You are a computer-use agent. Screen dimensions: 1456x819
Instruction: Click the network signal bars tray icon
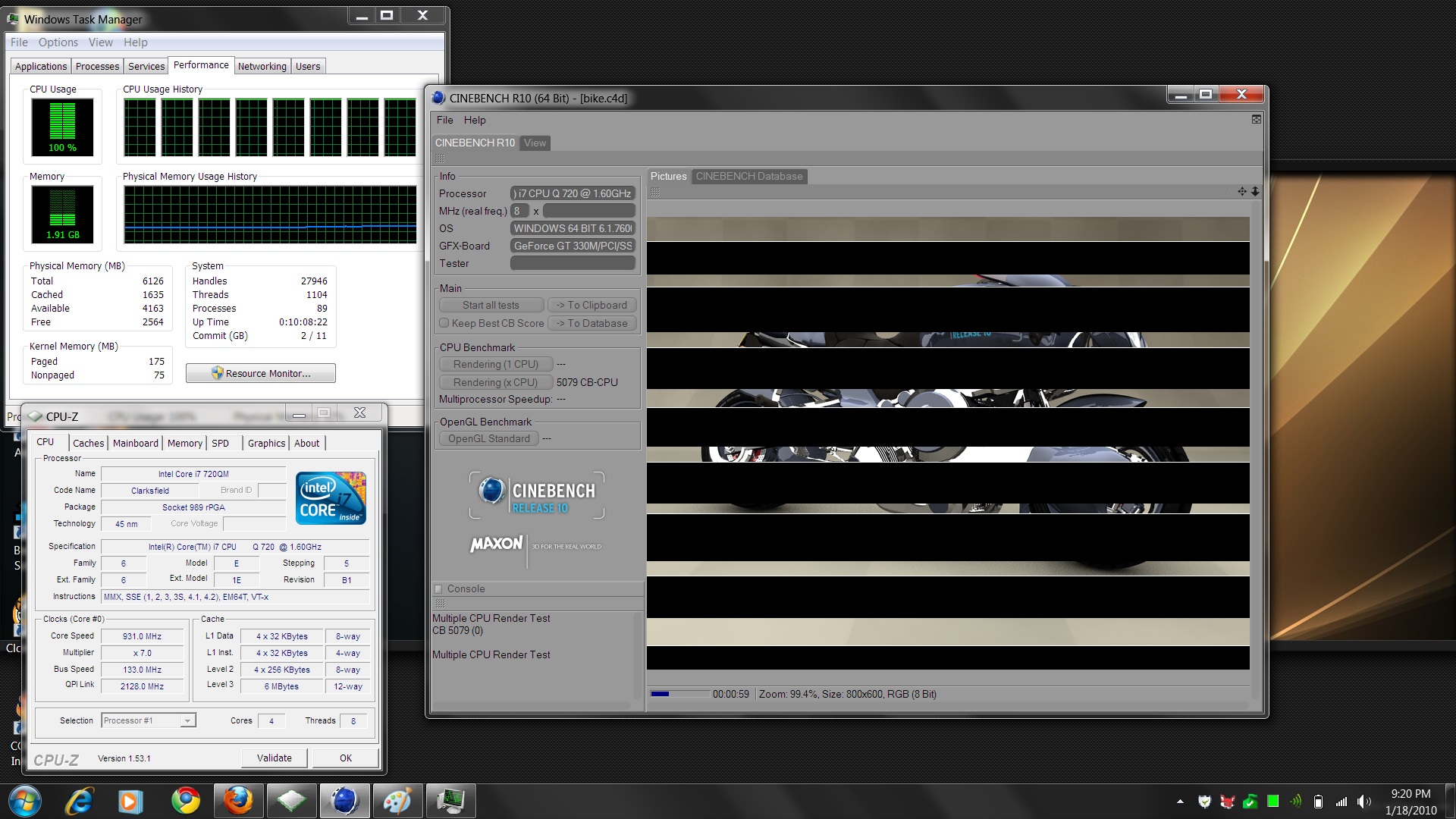[x=1341, y=802]
